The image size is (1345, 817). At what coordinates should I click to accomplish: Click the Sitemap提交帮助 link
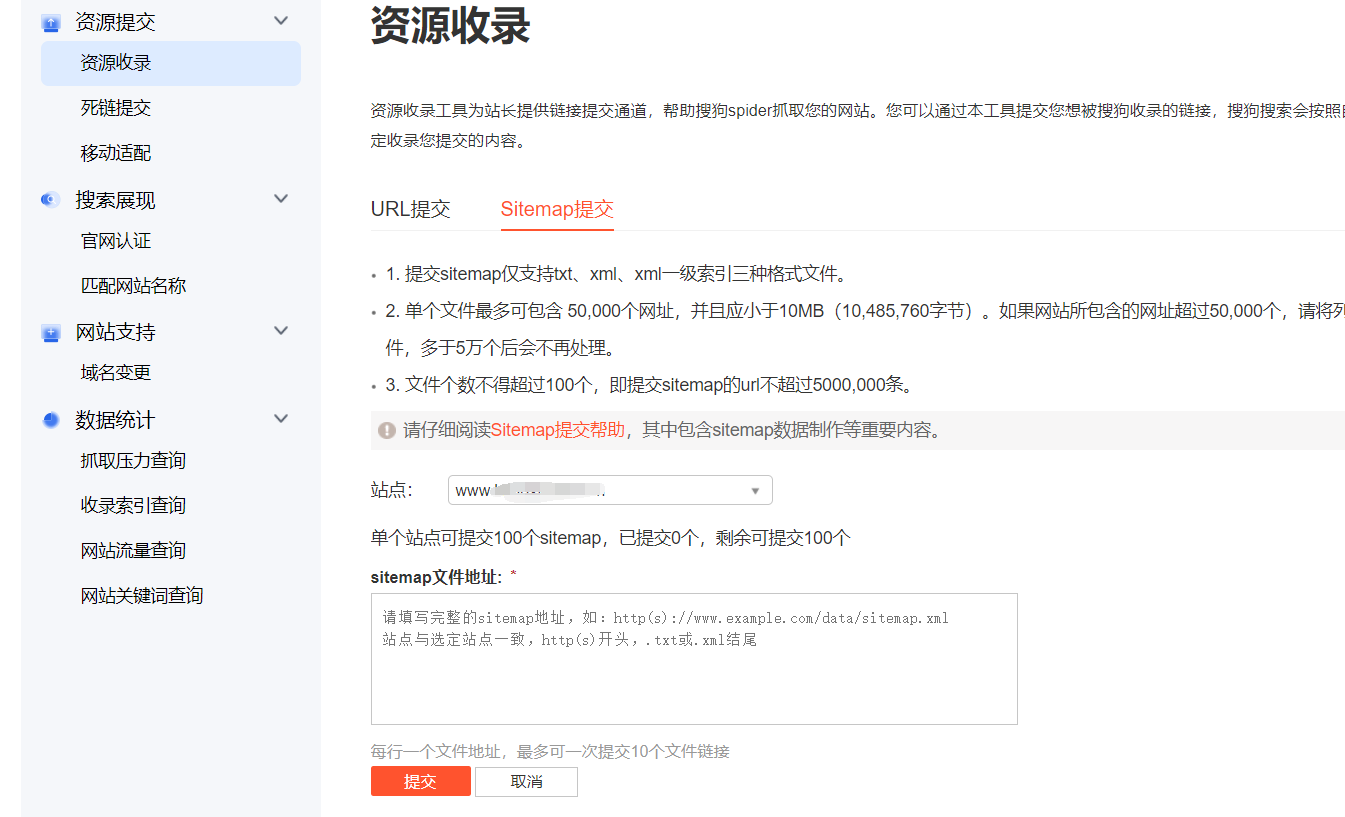point(557,430)
